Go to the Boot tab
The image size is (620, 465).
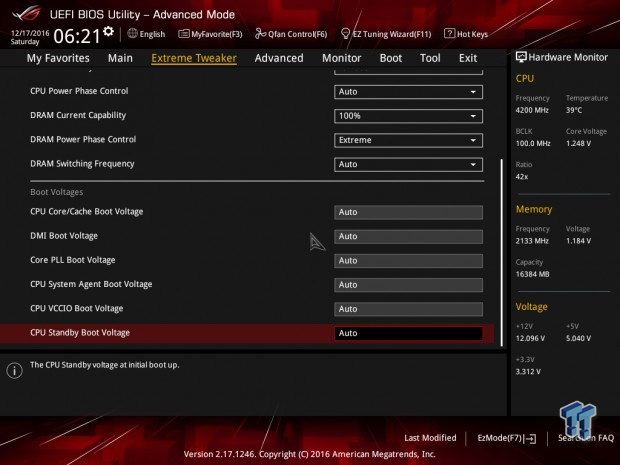tap(391, 58)
